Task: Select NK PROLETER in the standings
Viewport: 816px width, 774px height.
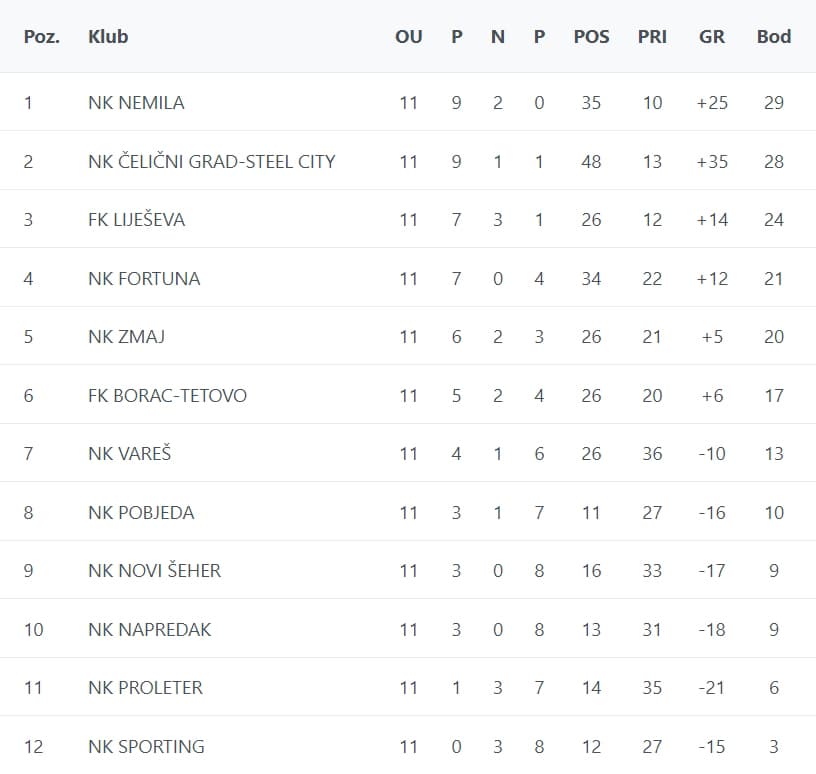Action: pos(145,688)
